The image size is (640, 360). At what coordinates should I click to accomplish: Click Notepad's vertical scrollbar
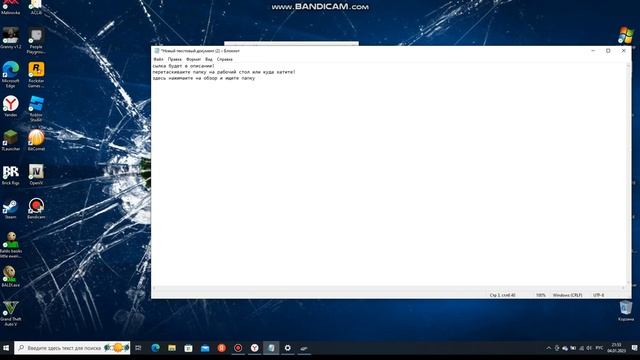(629, 174)
